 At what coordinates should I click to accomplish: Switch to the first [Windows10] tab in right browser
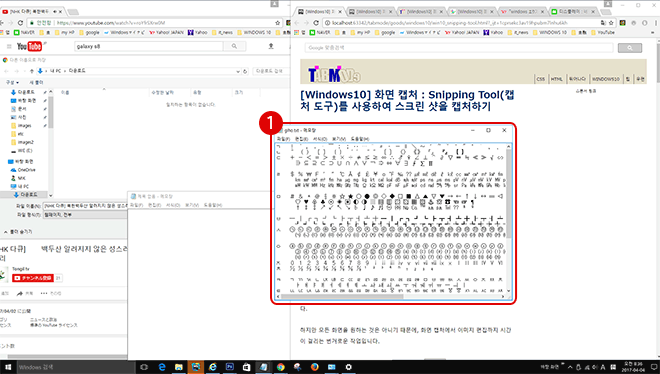pos(320,11)
